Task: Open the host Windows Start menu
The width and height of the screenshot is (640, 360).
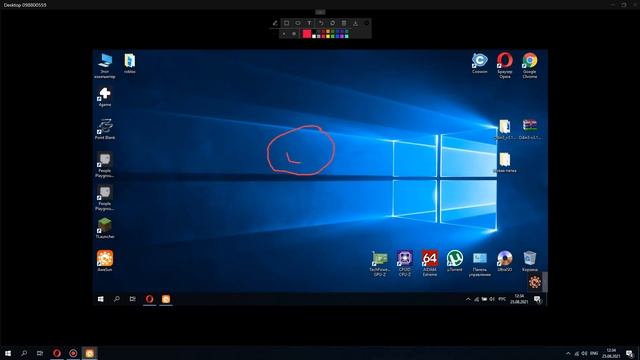Action: coord(8,353)
